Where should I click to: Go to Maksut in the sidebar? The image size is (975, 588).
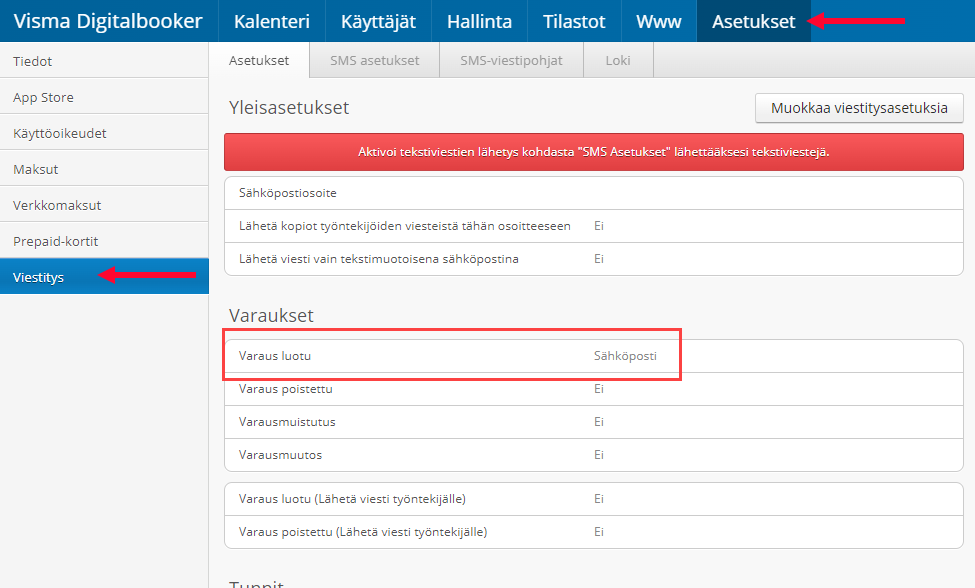coord(36,169)
